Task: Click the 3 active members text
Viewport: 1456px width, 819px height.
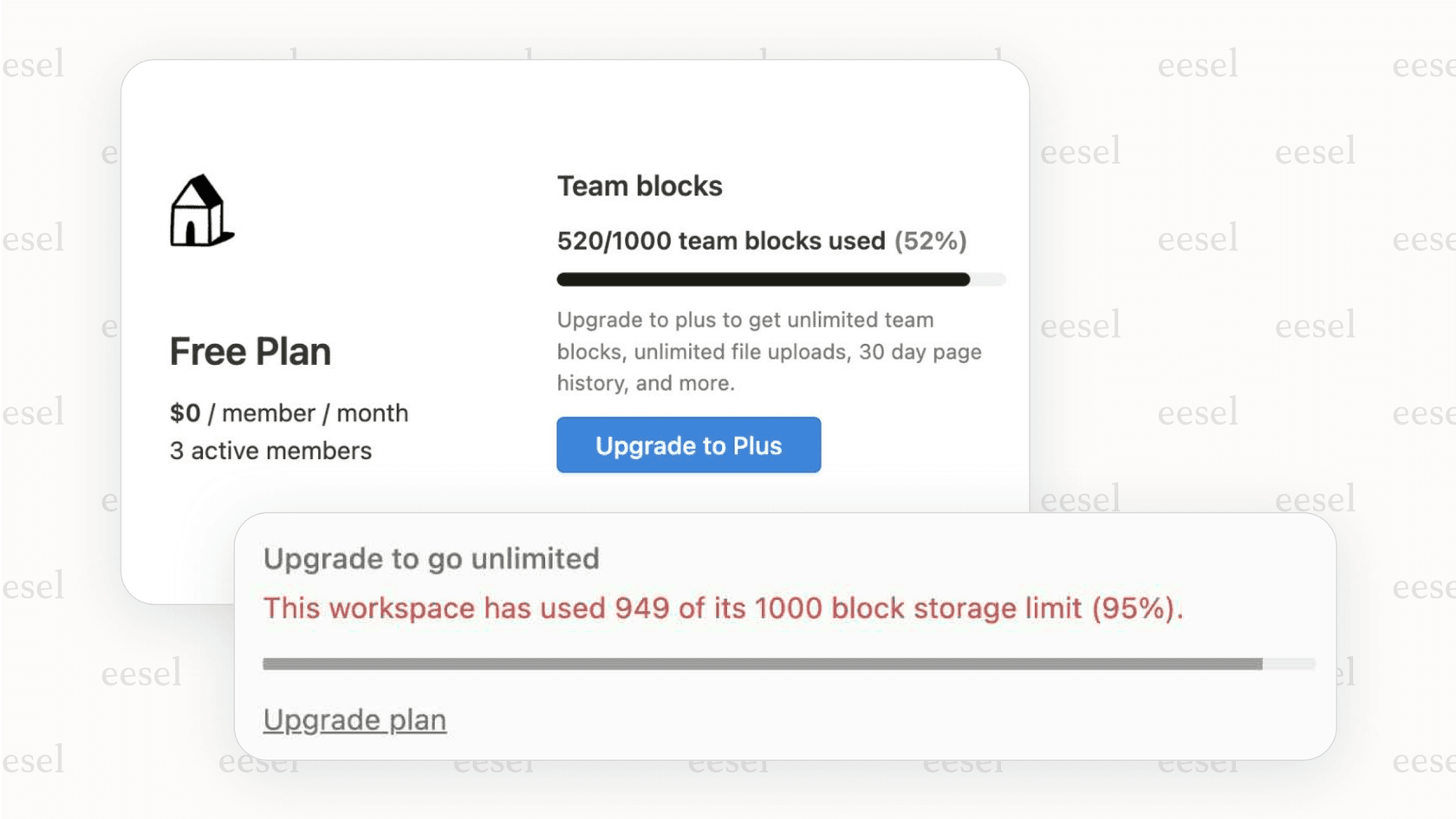Action: [x=270, y=450]
